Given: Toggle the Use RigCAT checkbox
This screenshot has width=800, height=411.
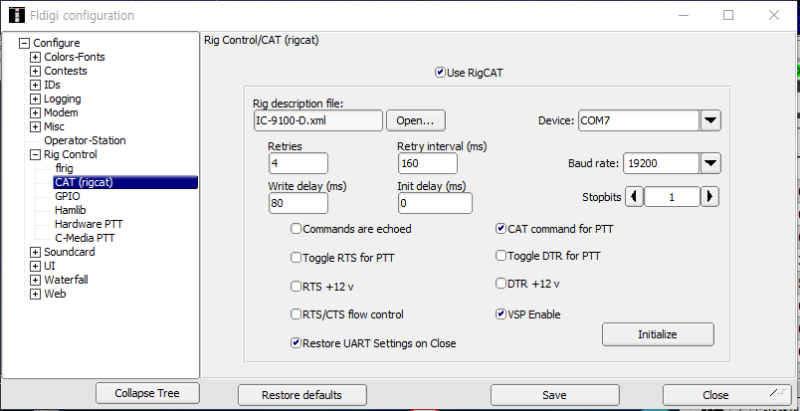Looking at the screenshot, I should point(440,72).
